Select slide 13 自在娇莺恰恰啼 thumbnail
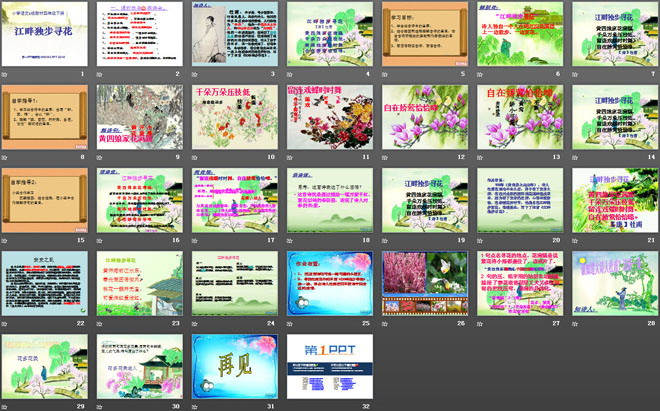Viewport: 660px width, 411px height. [x=520, y=117]
